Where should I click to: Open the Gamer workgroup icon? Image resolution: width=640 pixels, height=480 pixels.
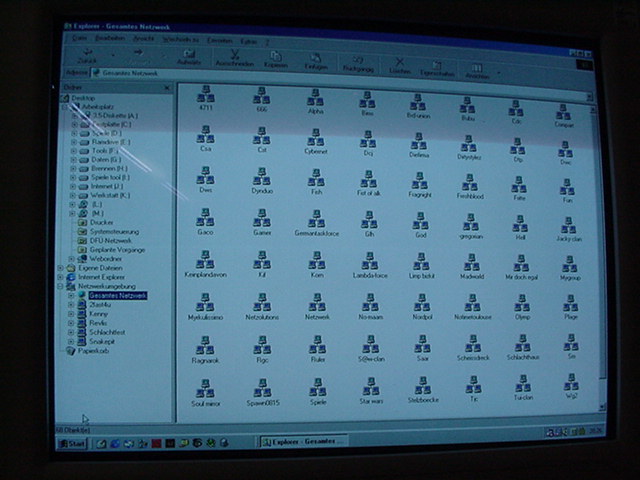pyautogui.click(x=262, y=222)
